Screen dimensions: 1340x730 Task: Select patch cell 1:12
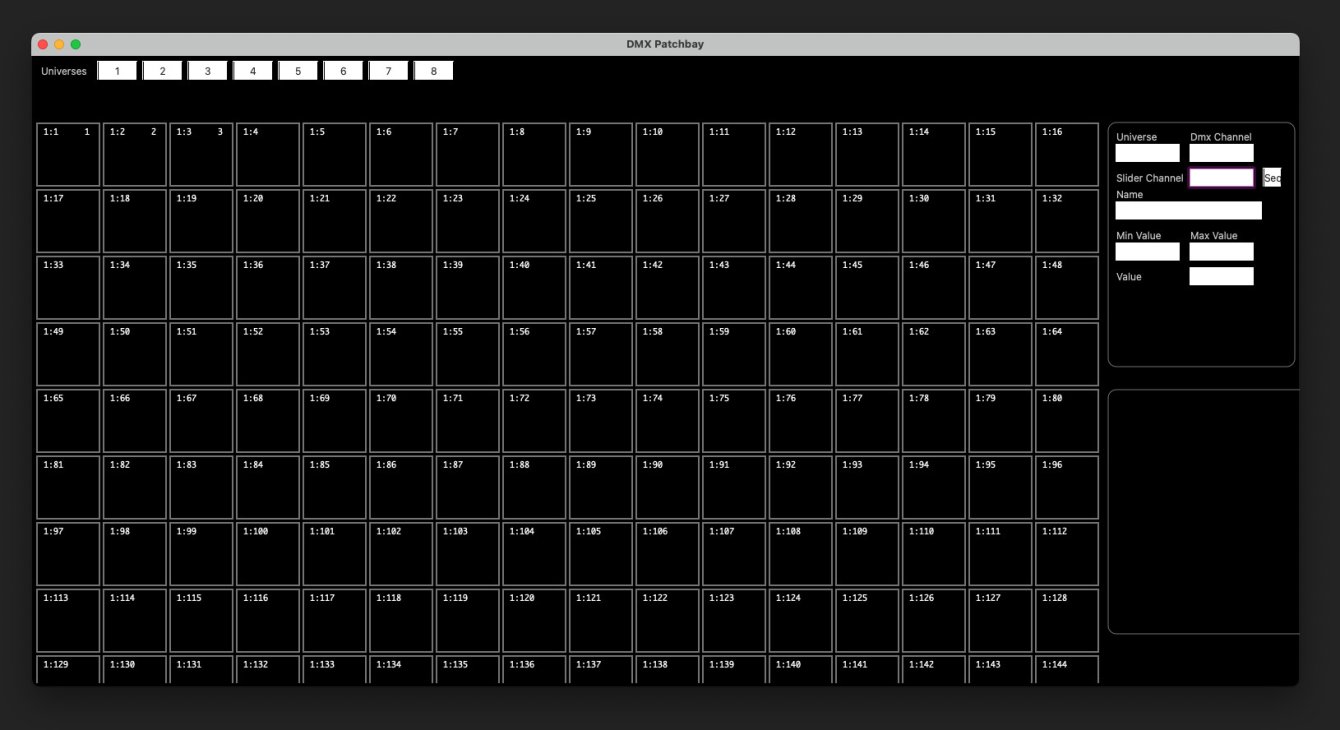(x=800, y=154)
